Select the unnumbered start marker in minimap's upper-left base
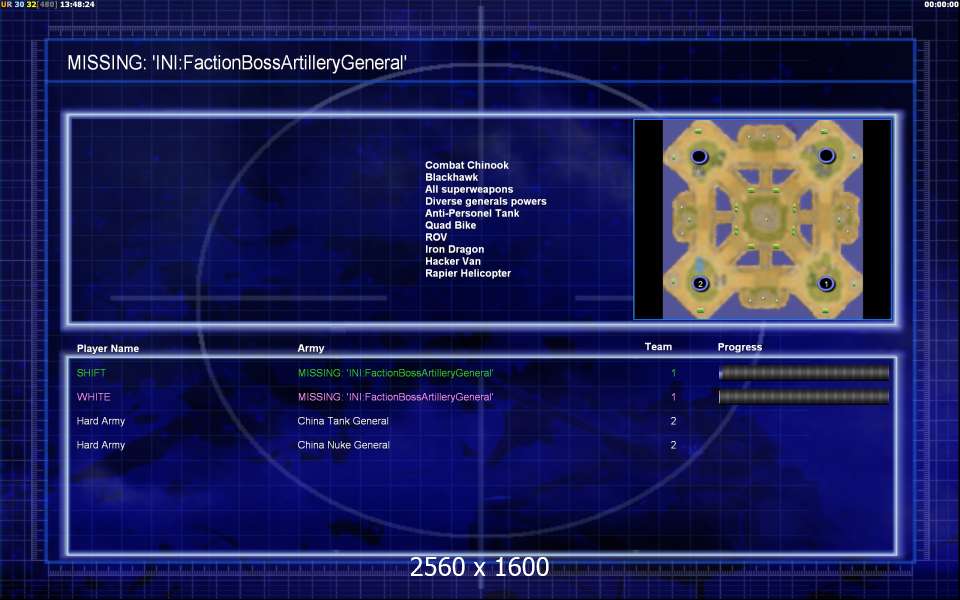The height and width of the screenshot is (600, 960). (699, 156)
